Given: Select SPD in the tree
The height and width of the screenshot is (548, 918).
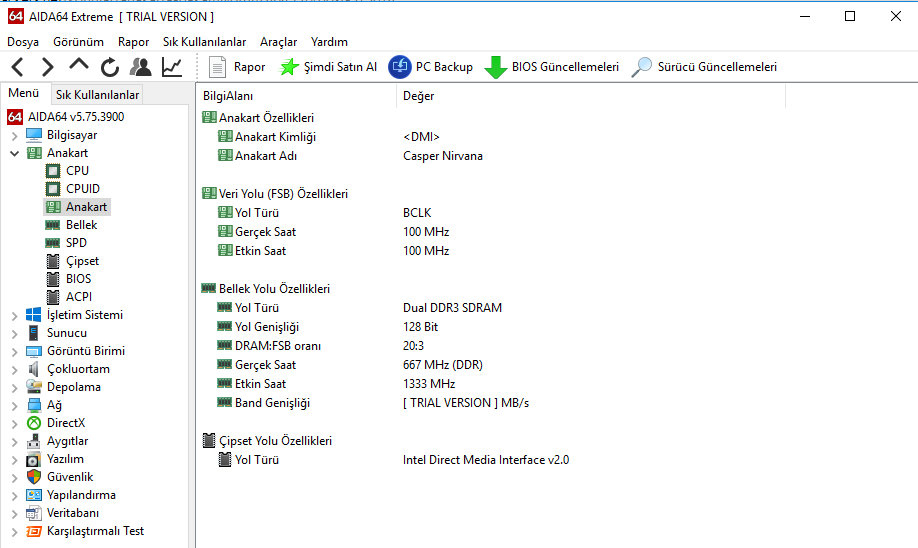Looking at the screenshot, I should coord(76,242).
